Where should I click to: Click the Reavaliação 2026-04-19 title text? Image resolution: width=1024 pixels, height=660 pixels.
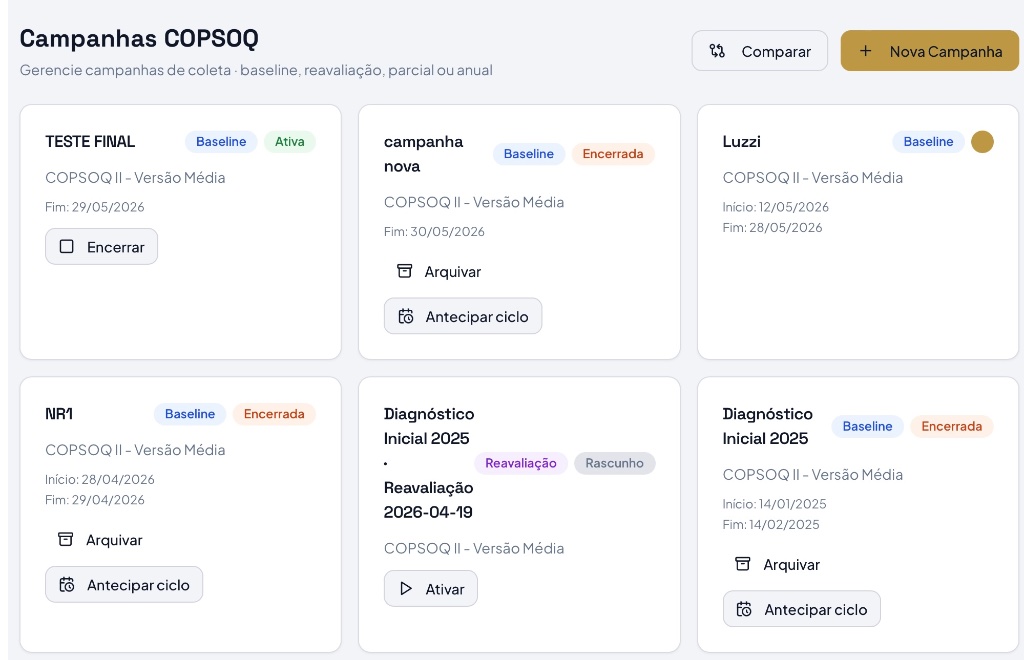coord(428,500)
